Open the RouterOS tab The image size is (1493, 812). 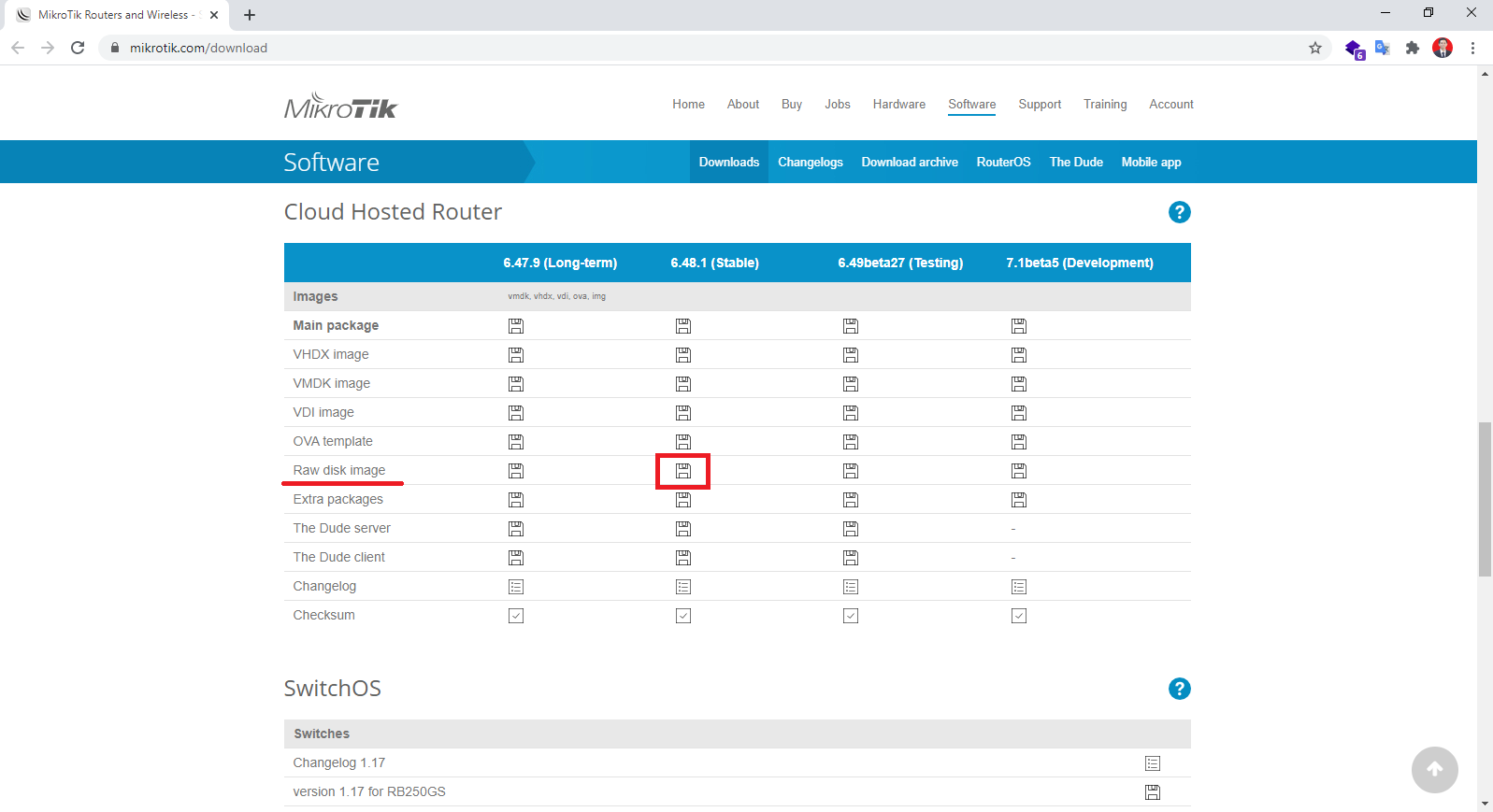pyautogui.click(x=1004, y=162)
